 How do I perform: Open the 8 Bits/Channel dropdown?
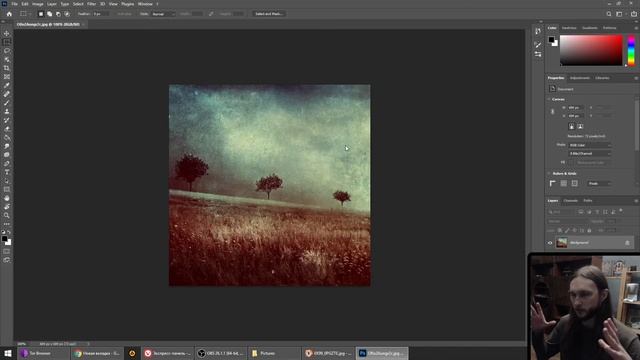pos(590,153)
